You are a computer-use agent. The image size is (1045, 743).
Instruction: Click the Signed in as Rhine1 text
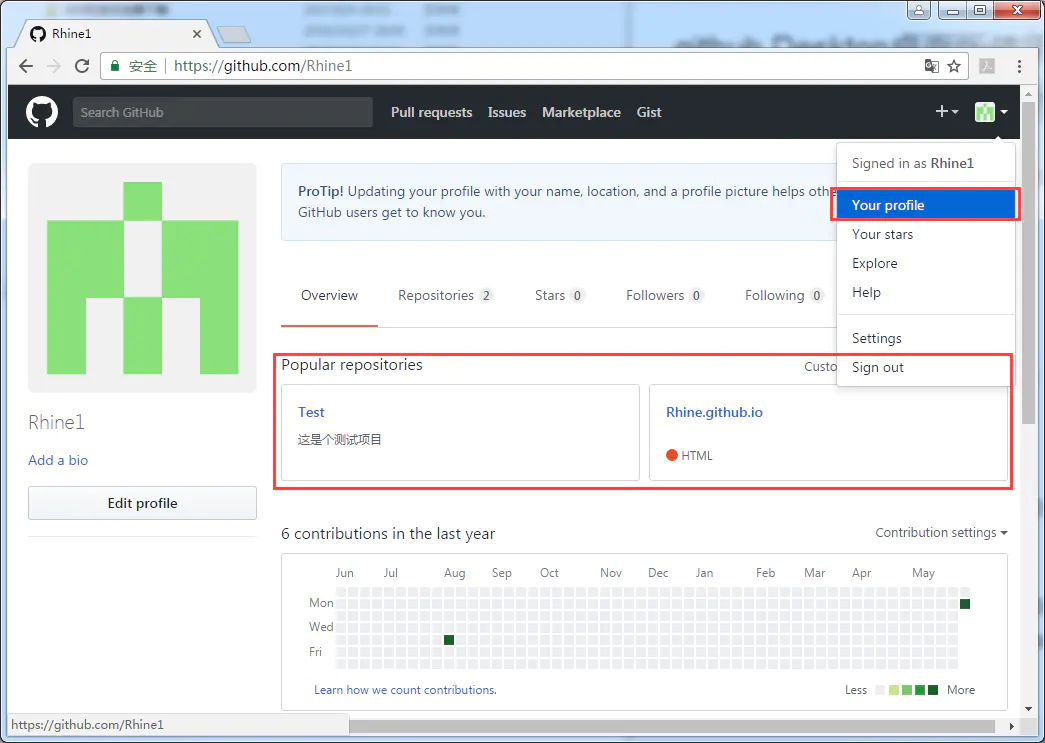(912, 163)
